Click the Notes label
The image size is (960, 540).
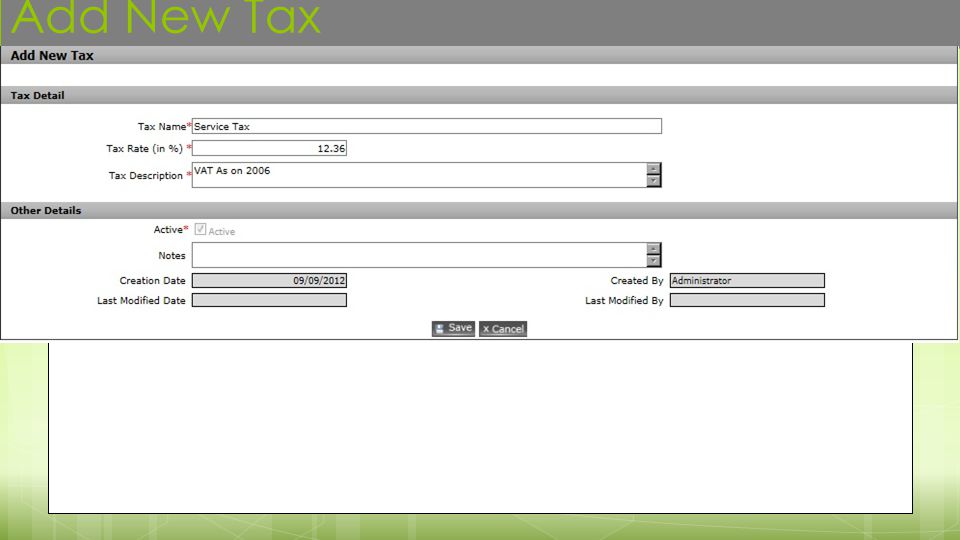[172, 255]
